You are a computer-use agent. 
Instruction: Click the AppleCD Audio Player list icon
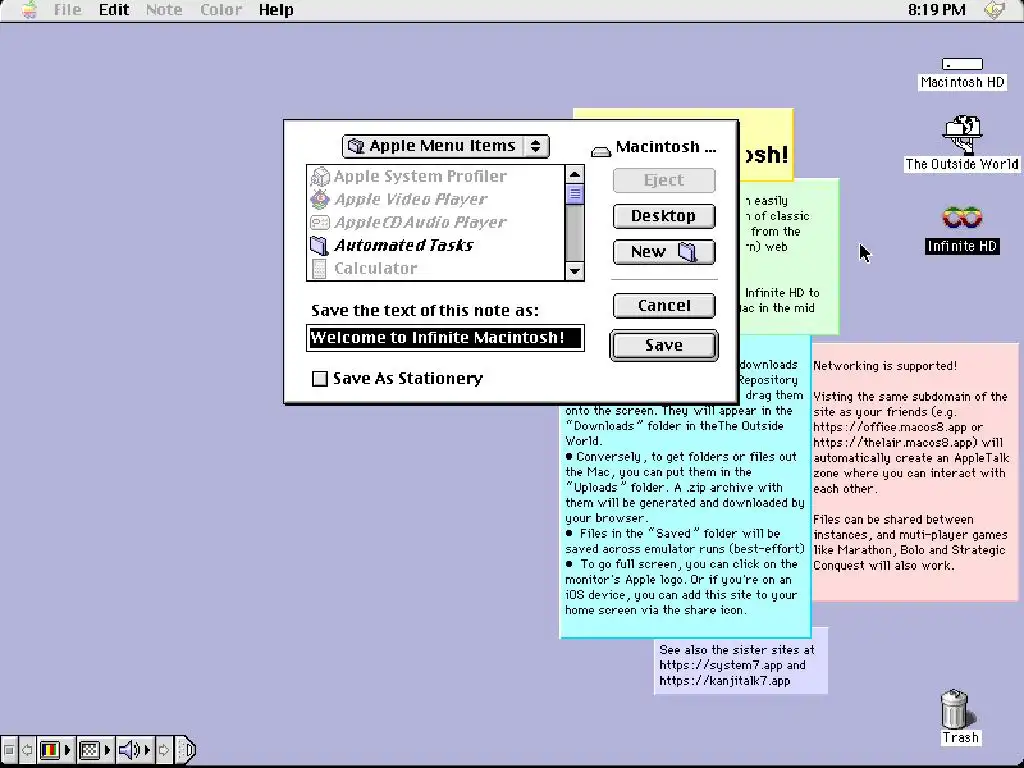pos(319,222)
